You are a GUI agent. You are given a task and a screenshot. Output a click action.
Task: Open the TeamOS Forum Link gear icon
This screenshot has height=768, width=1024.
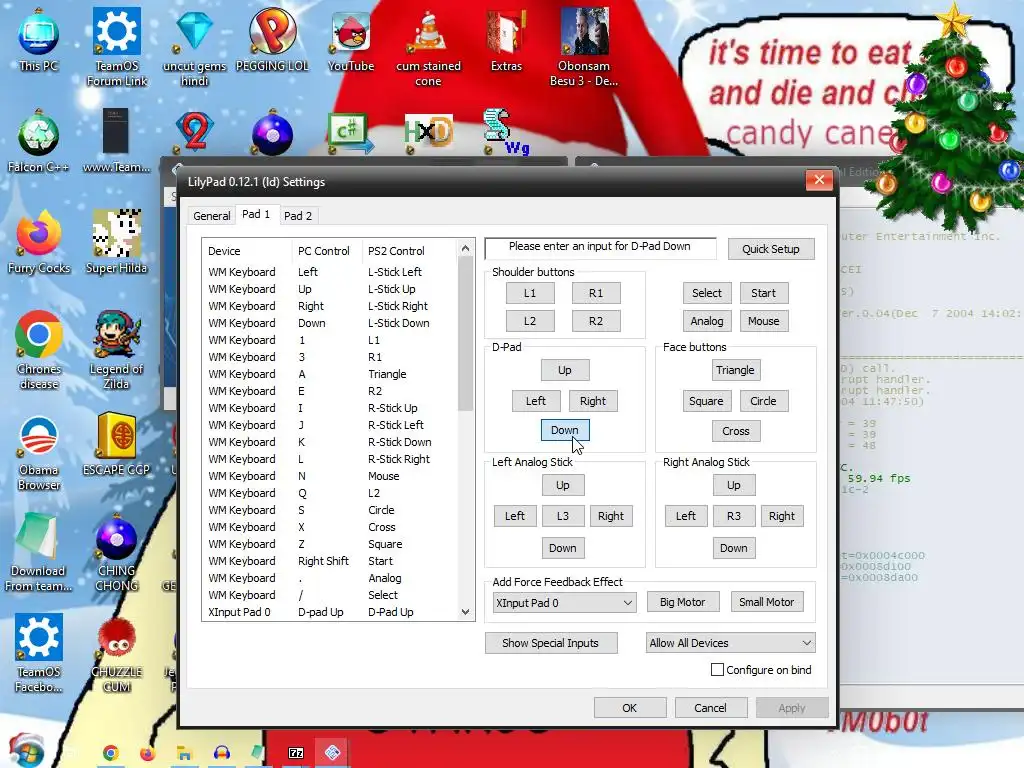coord(116,46)
